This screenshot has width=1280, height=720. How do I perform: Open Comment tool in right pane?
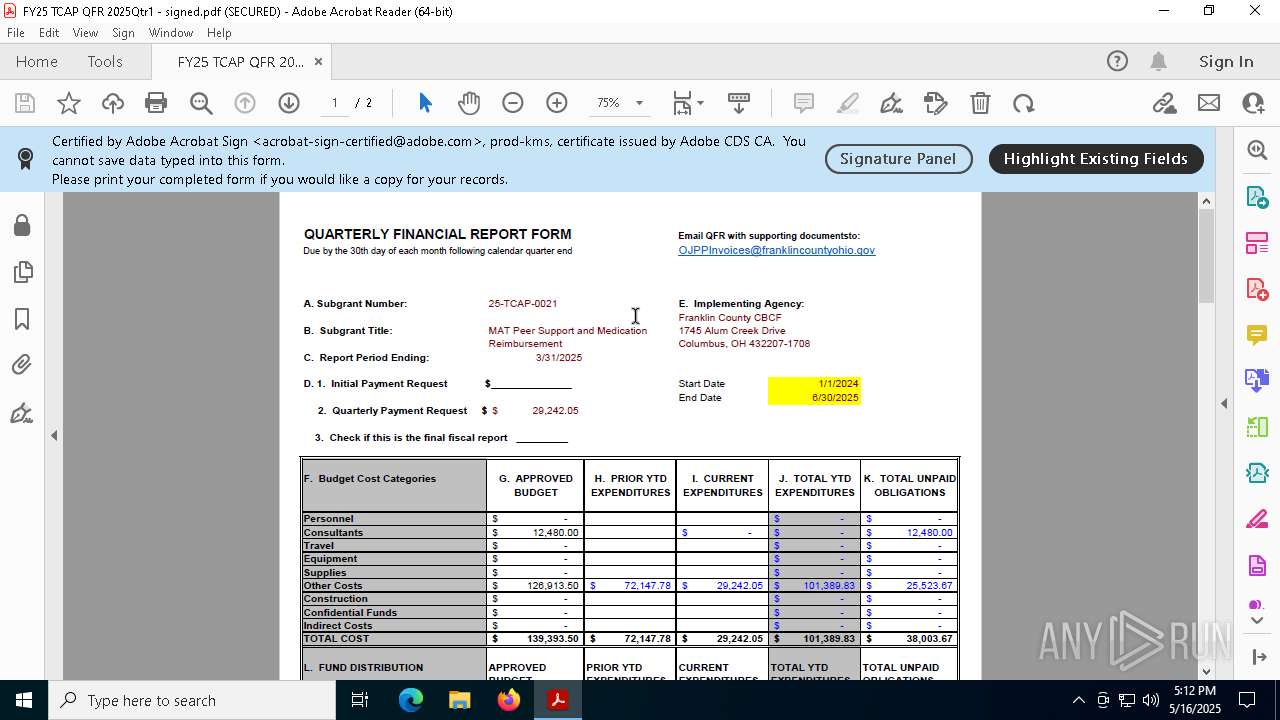(x=1257, y=335)
